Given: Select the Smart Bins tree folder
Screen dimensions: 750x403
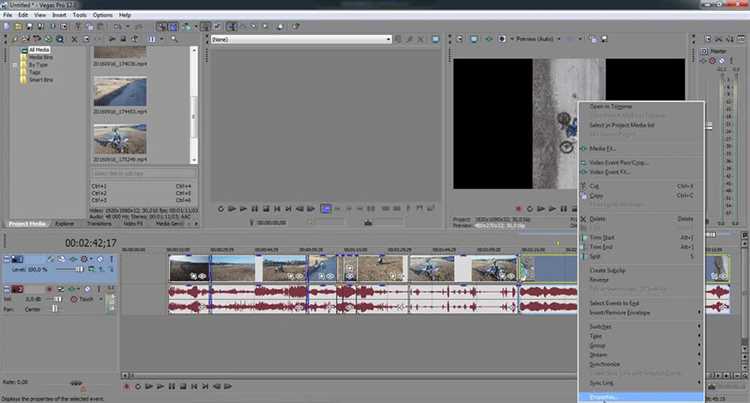Looking at the screenshot, I should [x=41, y=80].
